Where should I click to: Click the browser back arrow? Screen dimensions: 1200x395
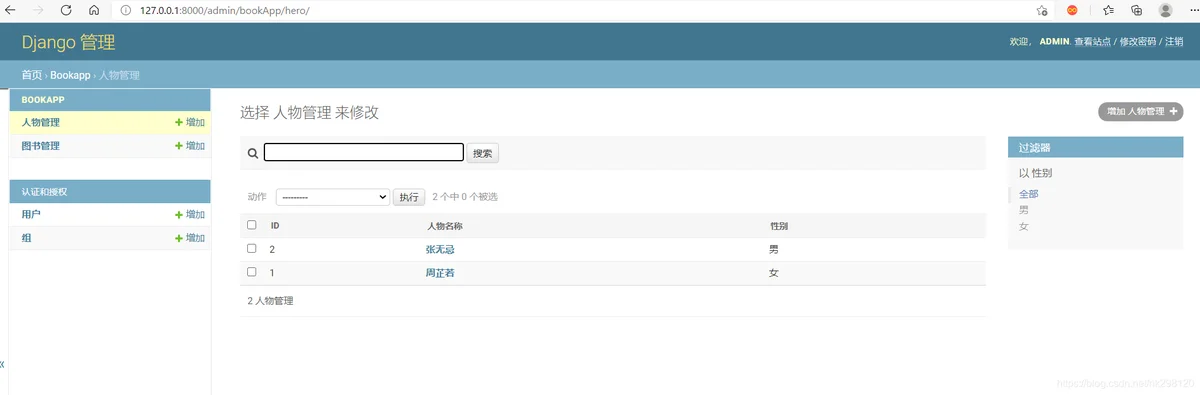pyautogui.click(x=10, y=10)
